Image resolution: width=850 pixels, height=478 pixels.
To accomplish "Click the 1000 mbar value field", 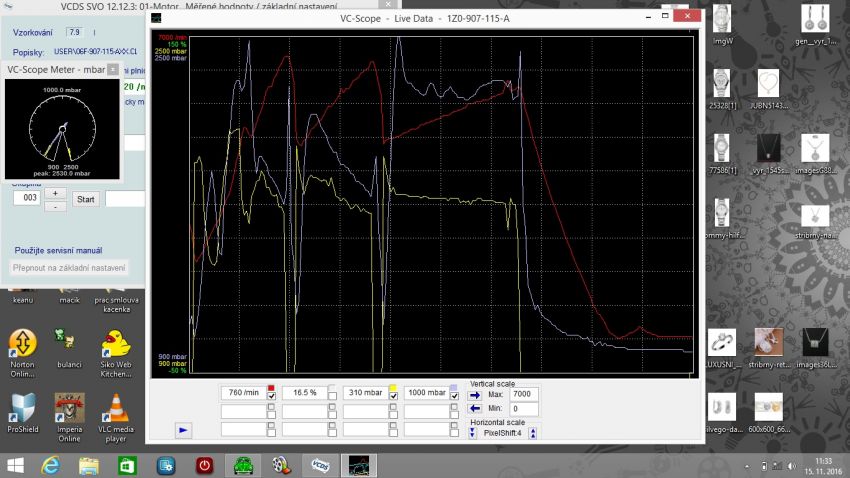I will [x=427, y=392].
